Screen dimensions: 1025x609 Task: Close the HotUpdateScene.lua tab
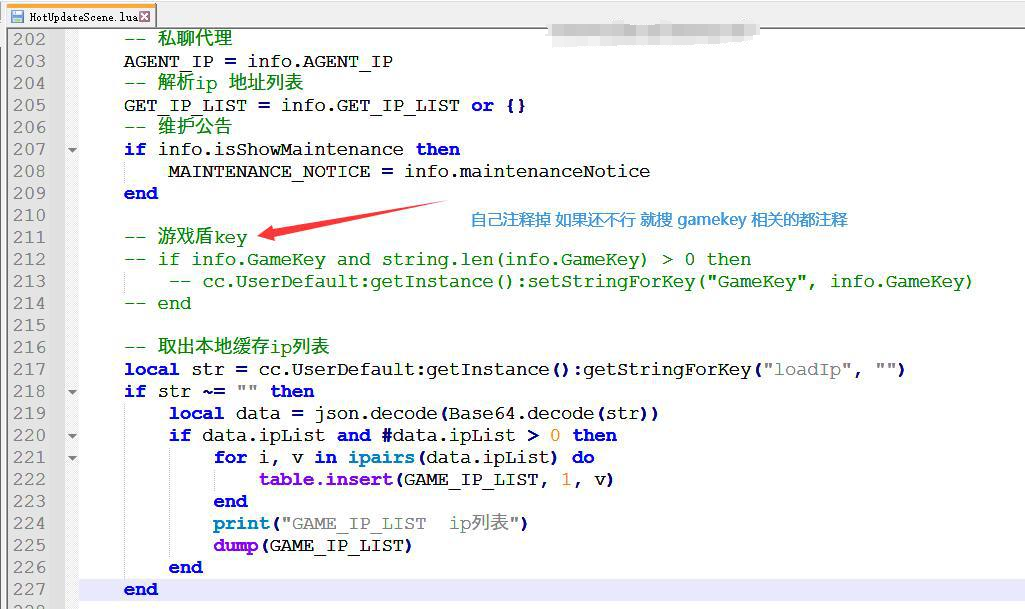click(x=145, y=17)
